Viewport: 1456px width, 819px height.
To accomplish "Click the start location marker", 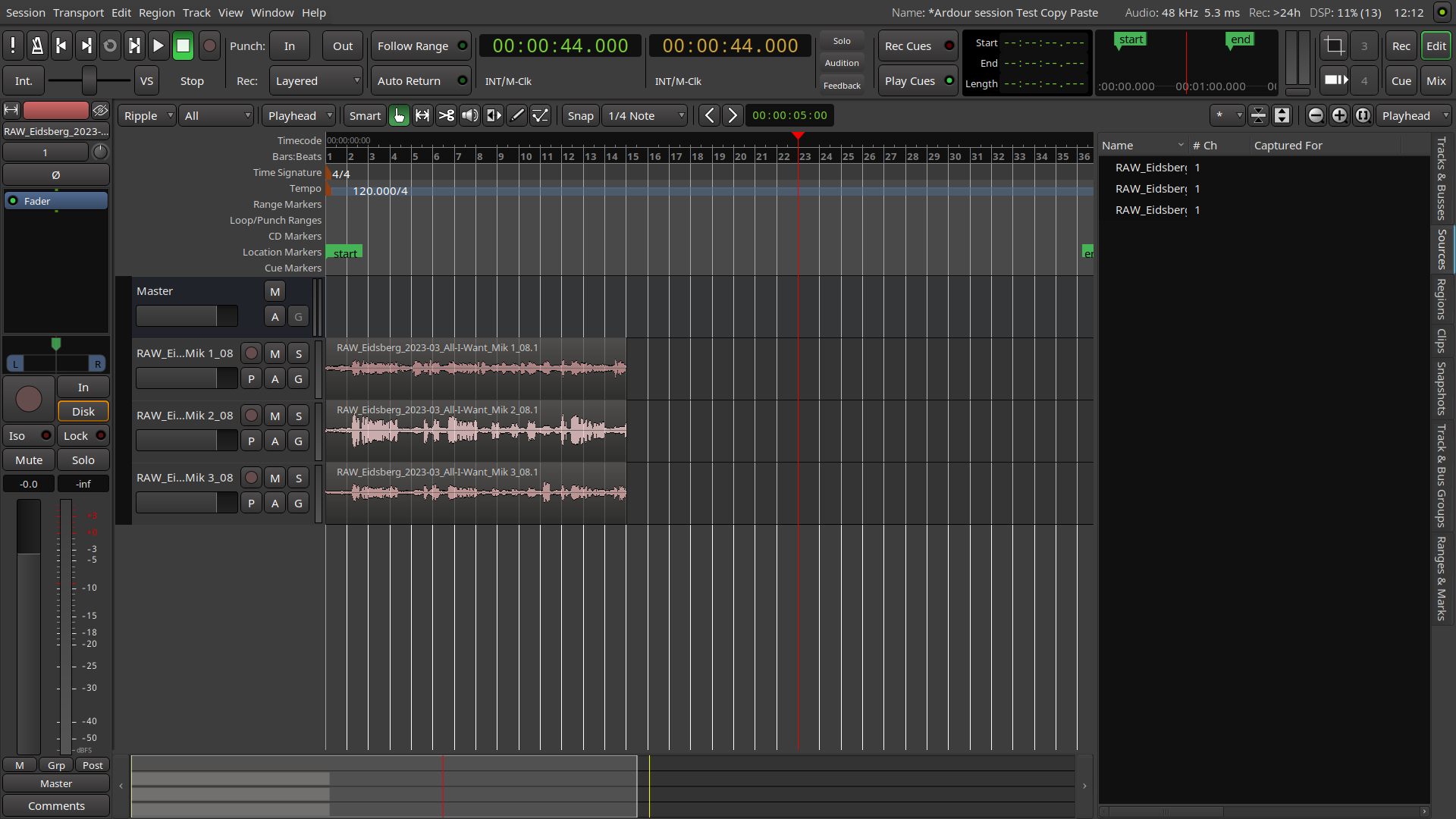I will pos(345,253).
